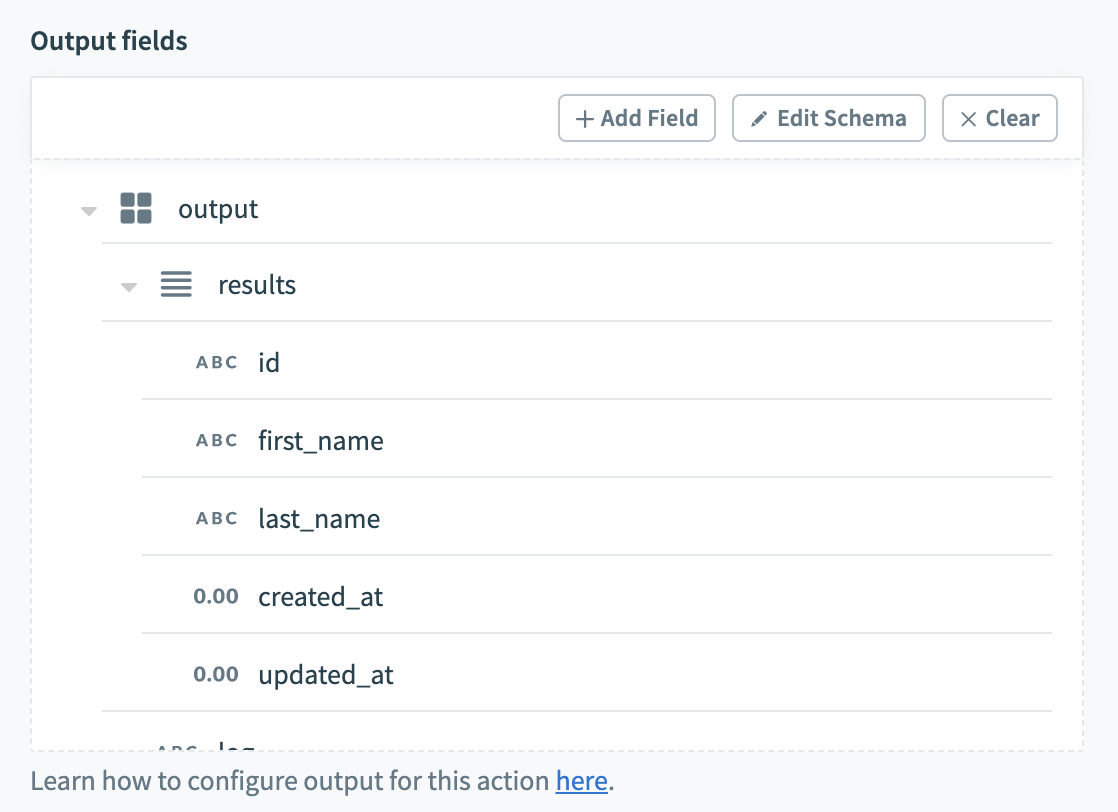Clear all output fields
The width and height of the screenshot is (1118, 812).
pos(999,118)
